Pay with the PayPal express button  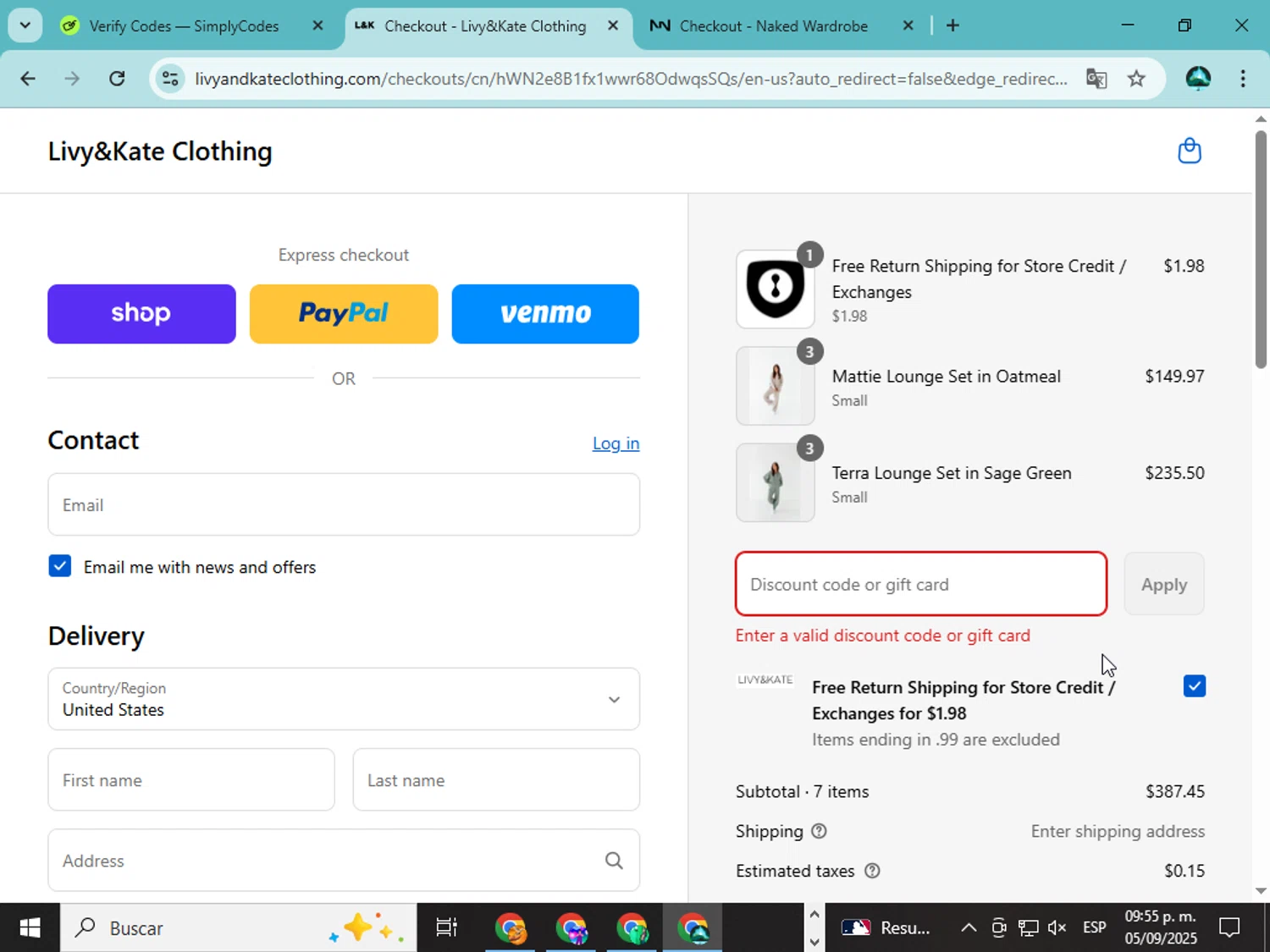pyautogui.click(x=344, y=314)
